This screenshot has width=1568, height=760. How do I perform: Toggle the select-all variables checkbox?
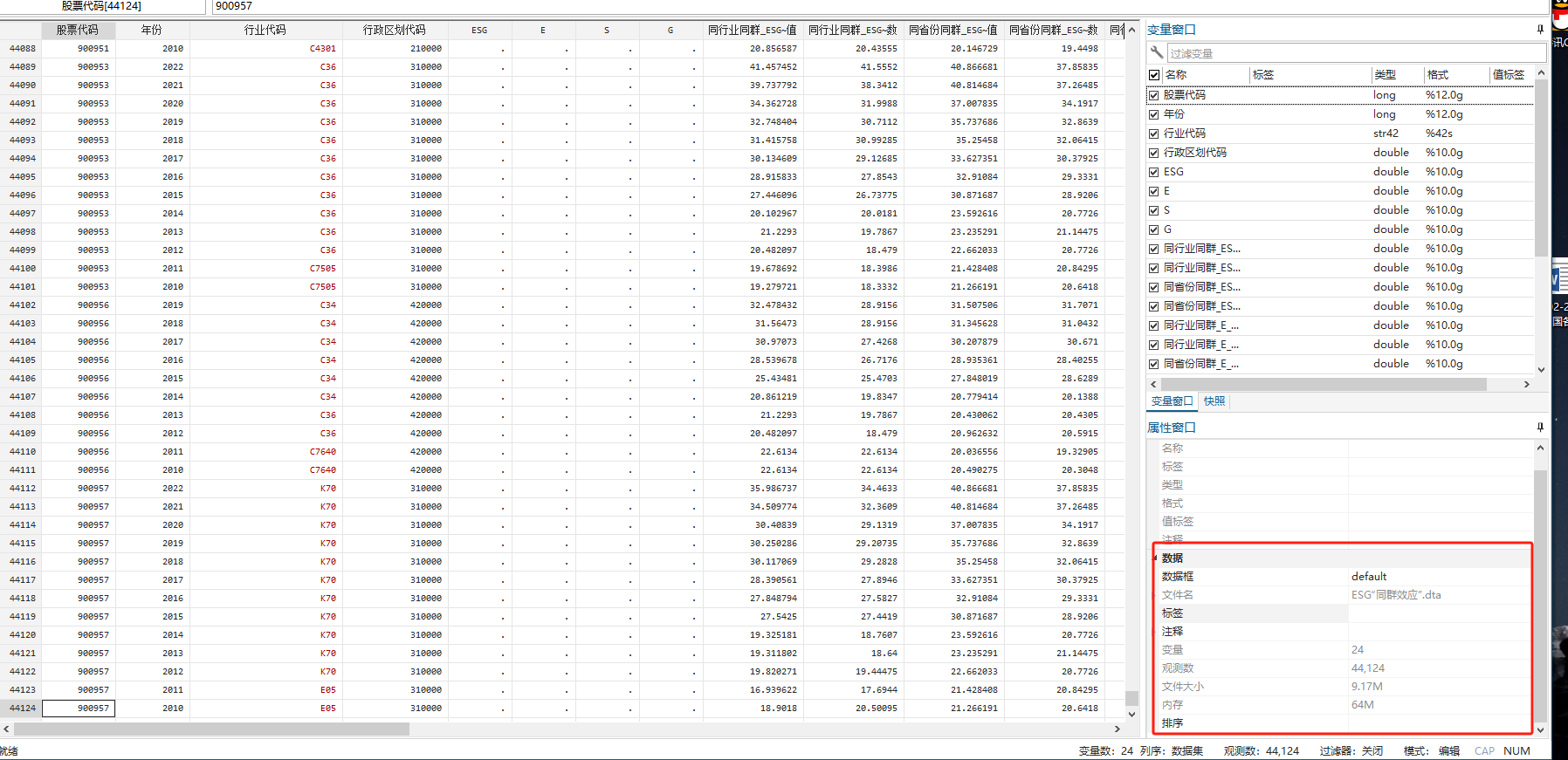pyautogui.click(x=1154, y=75)
